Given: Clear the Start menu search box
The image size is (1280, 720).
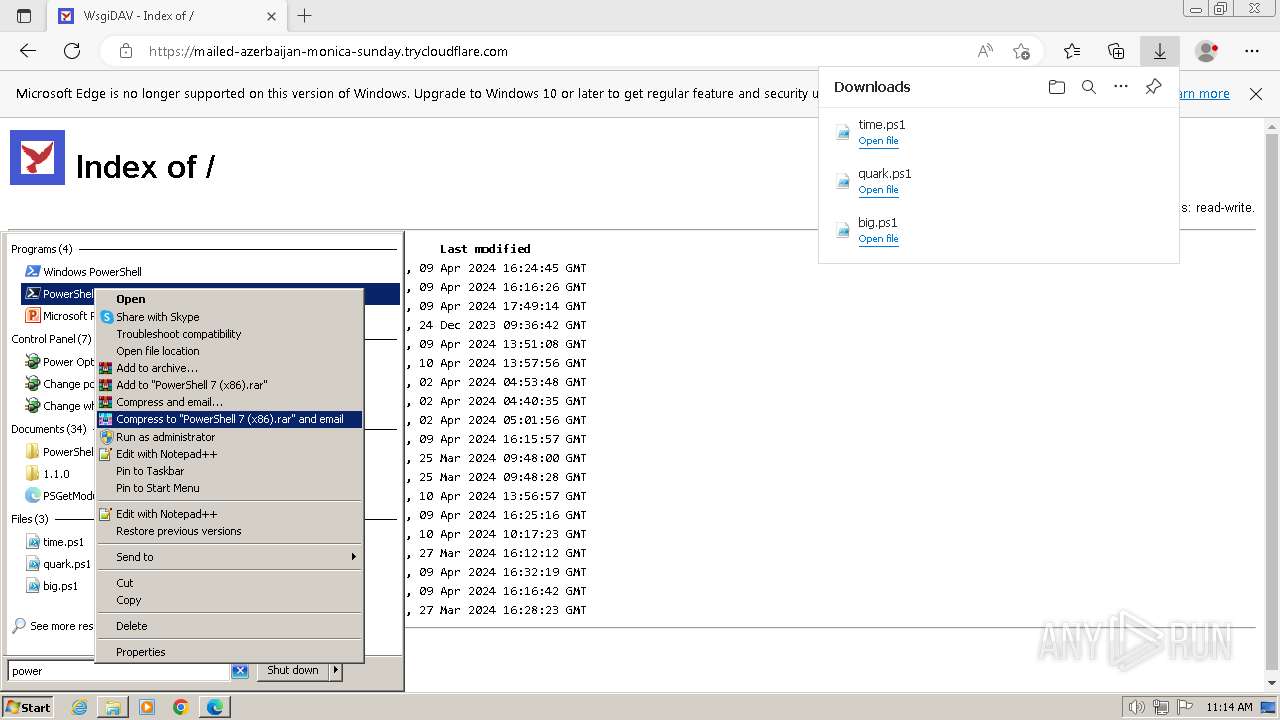Looking at the screenshot, I should tap(240, 671).
